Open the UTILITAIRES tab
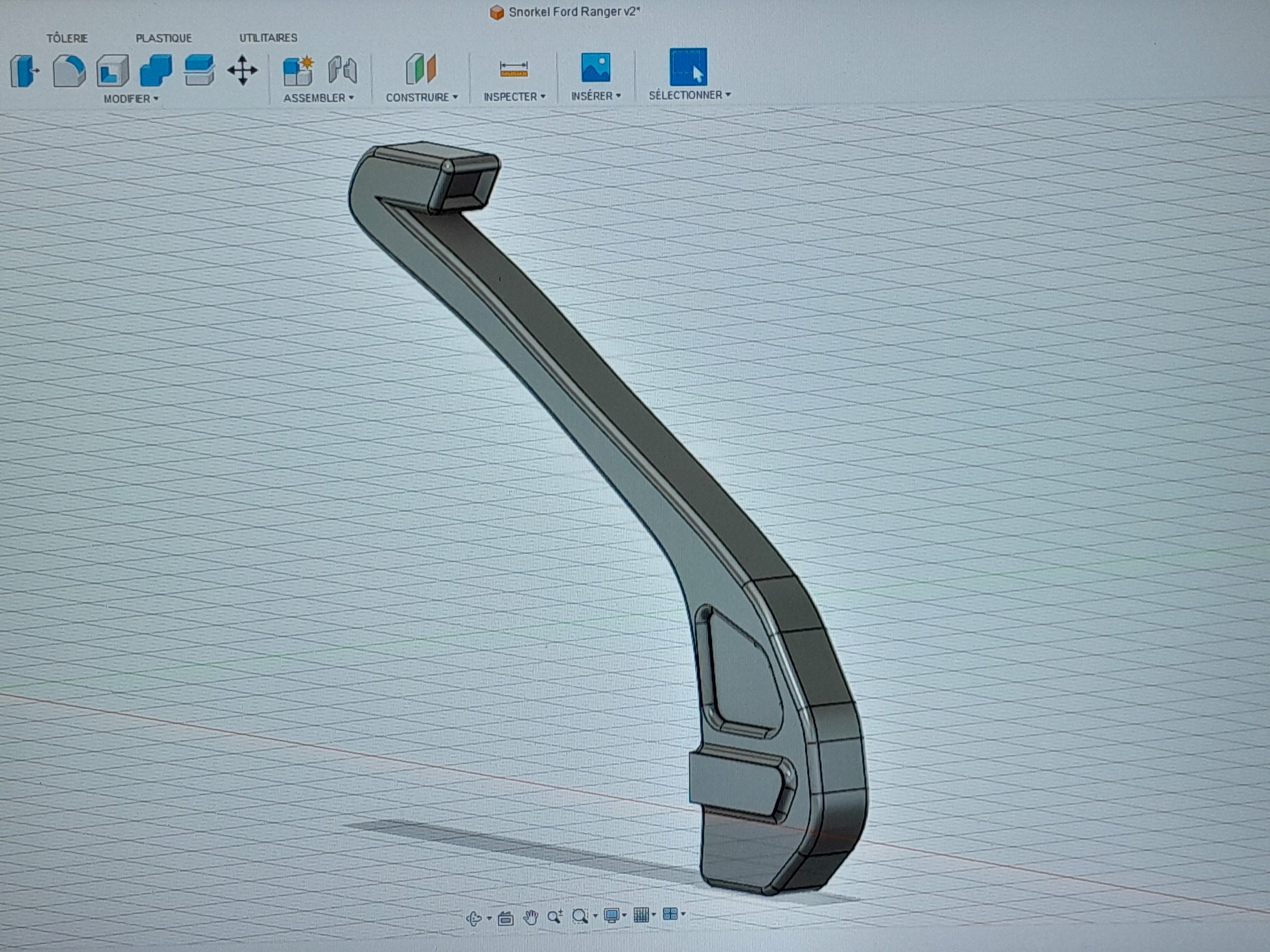1270x952 pixels. click(268, 38)
